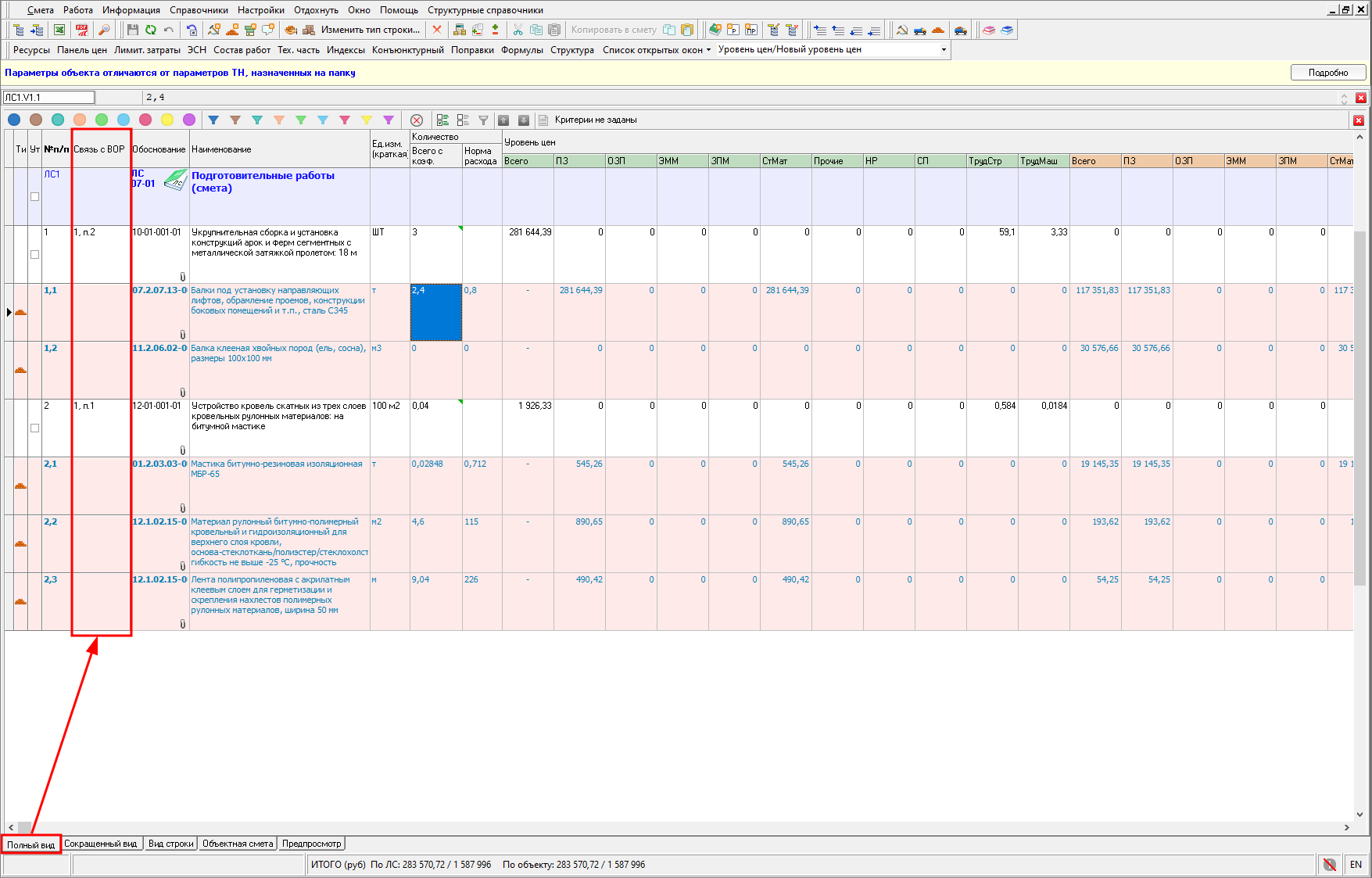Click the Excel export icon in toolbar
The height and width of the screenshot is (878, 1372).
point(59,30)
